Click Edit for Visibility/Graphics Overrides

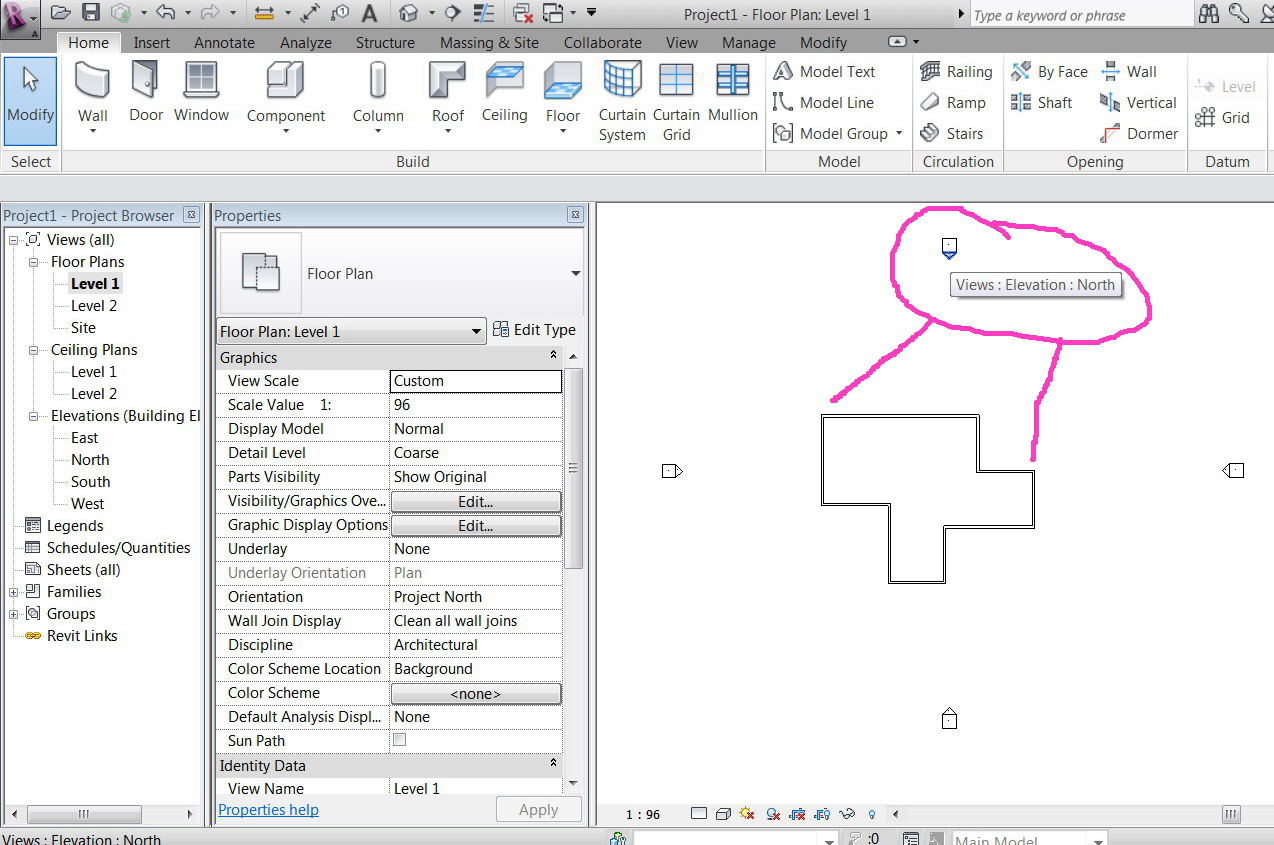(476, 501)
